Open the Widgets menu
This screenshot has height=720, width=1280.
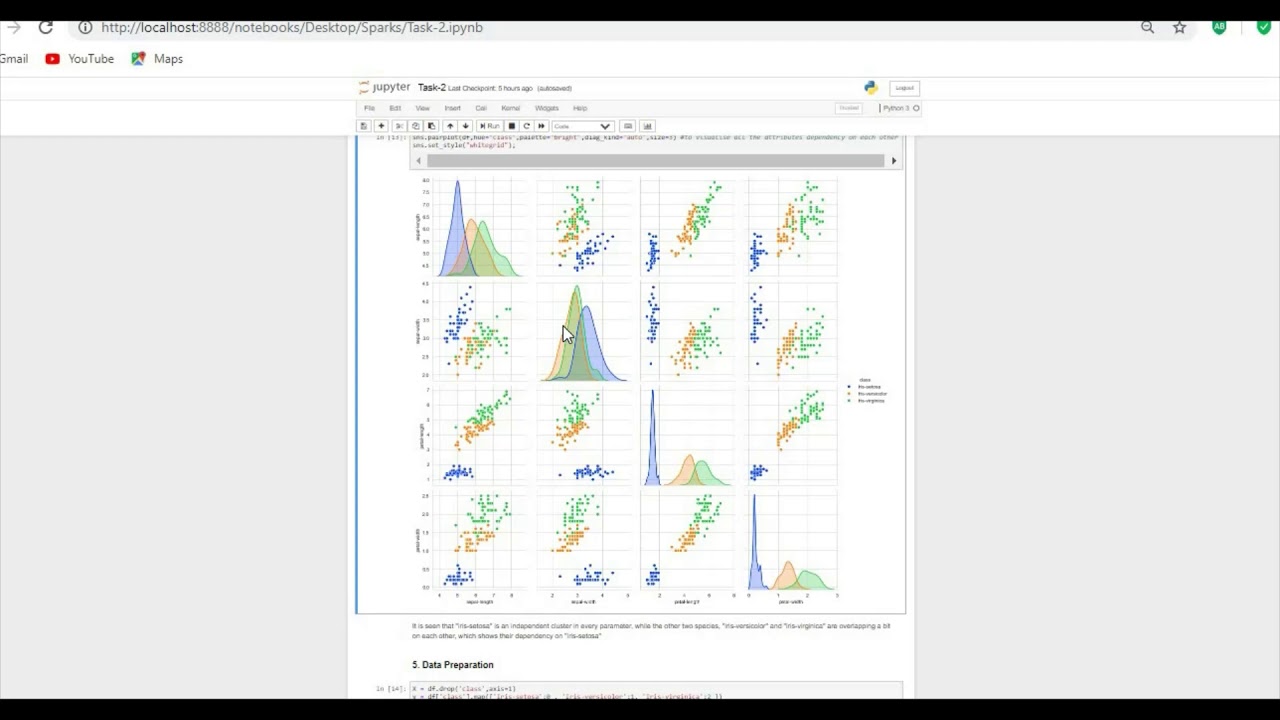coord(546,108)
